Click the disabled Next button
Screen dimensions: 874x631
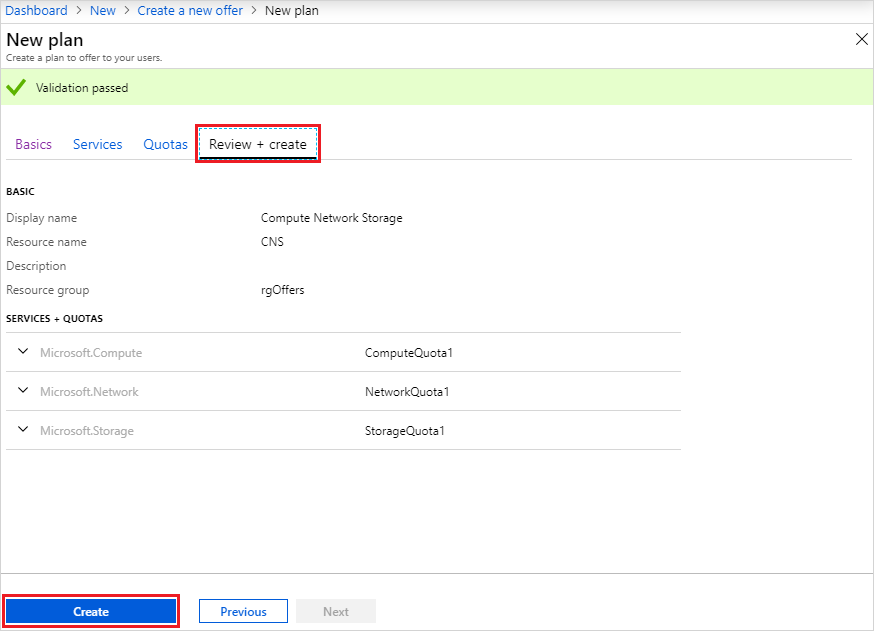tap(336, 610)
